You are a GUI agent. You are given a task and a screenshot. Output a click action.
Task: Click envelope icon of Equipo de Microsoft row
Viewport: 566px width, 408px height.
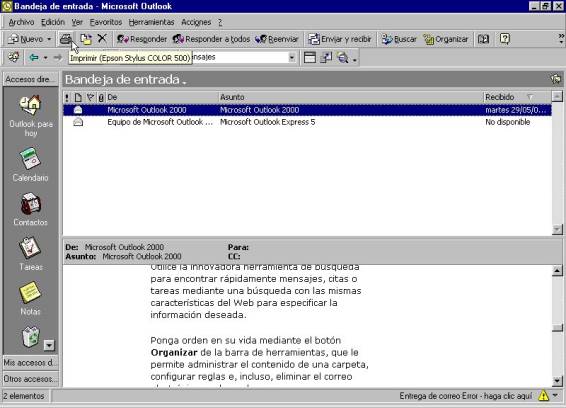point(78,122)
